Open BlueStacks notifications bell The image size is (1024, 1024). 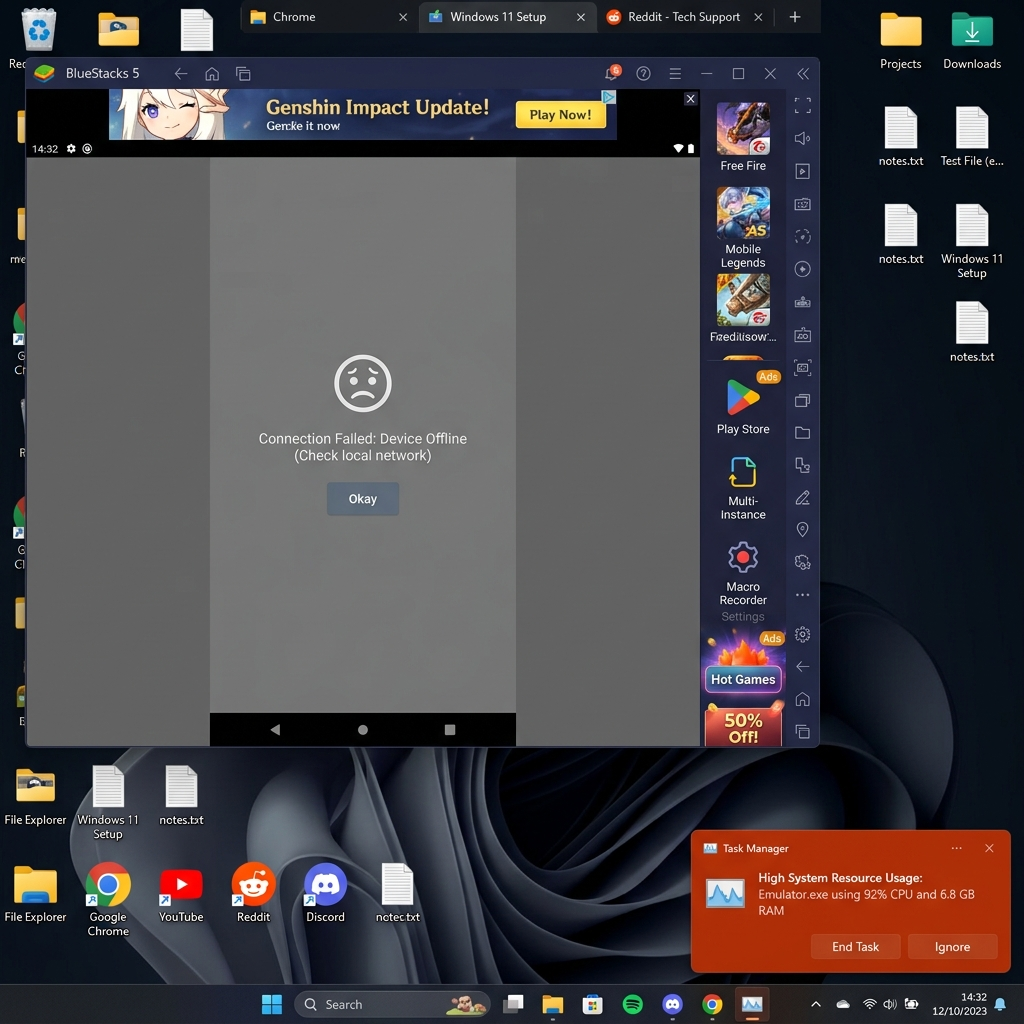(612, 72)
